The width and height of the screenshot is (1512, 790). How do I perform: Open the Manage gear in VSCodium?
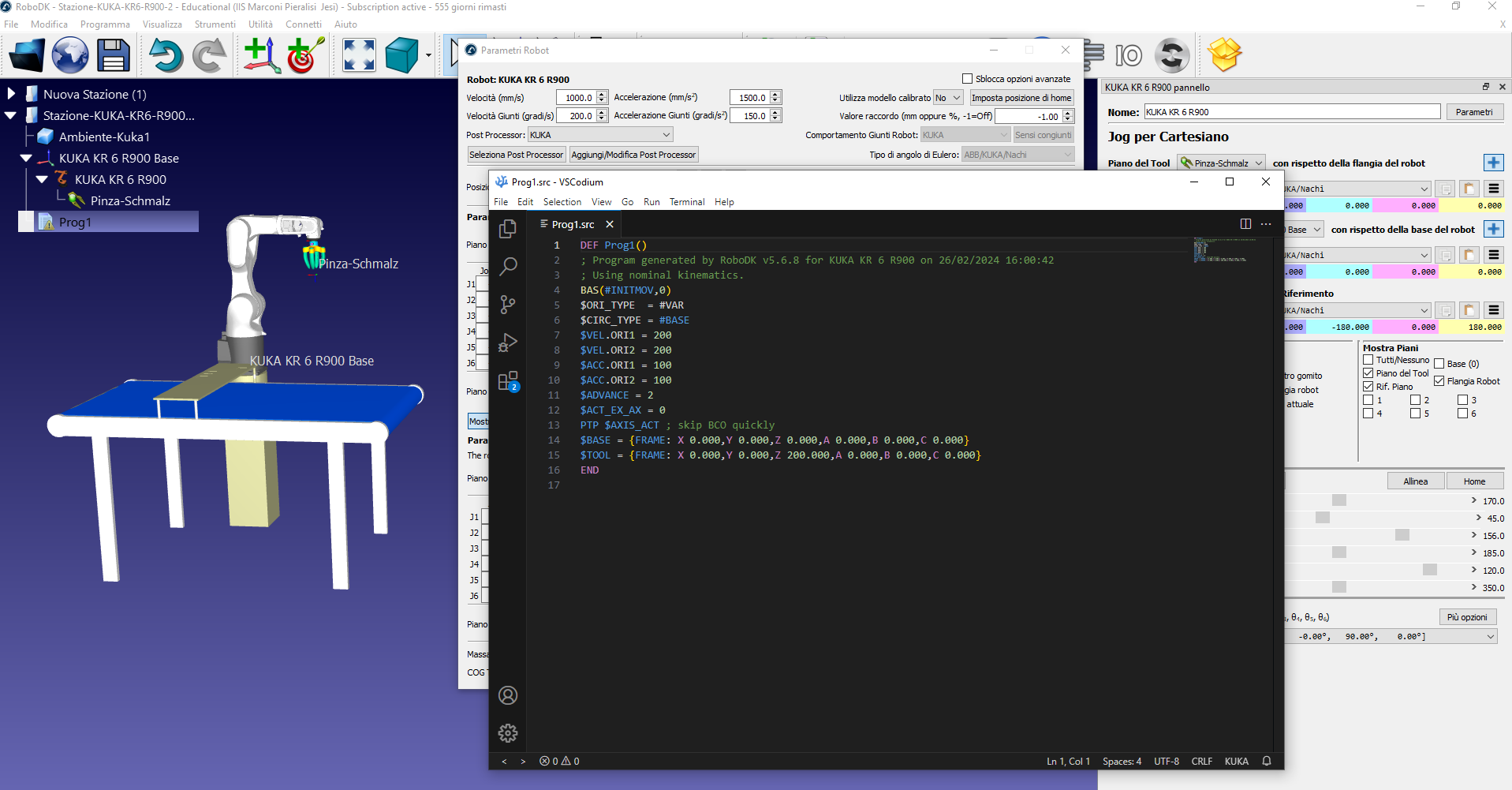[508, 733]
